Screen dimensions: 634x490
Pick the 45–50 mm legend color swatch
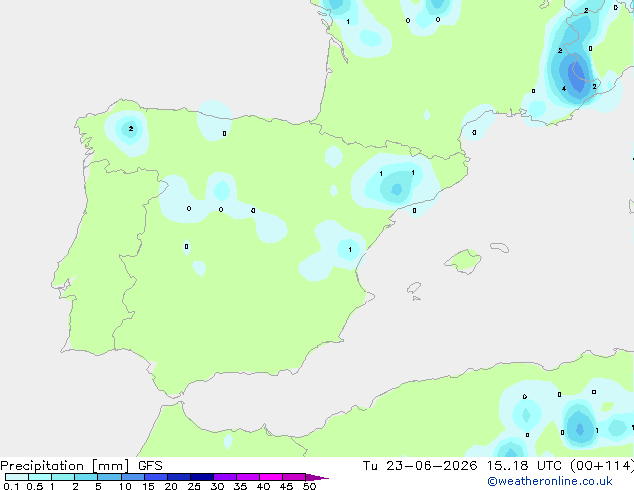294,477
